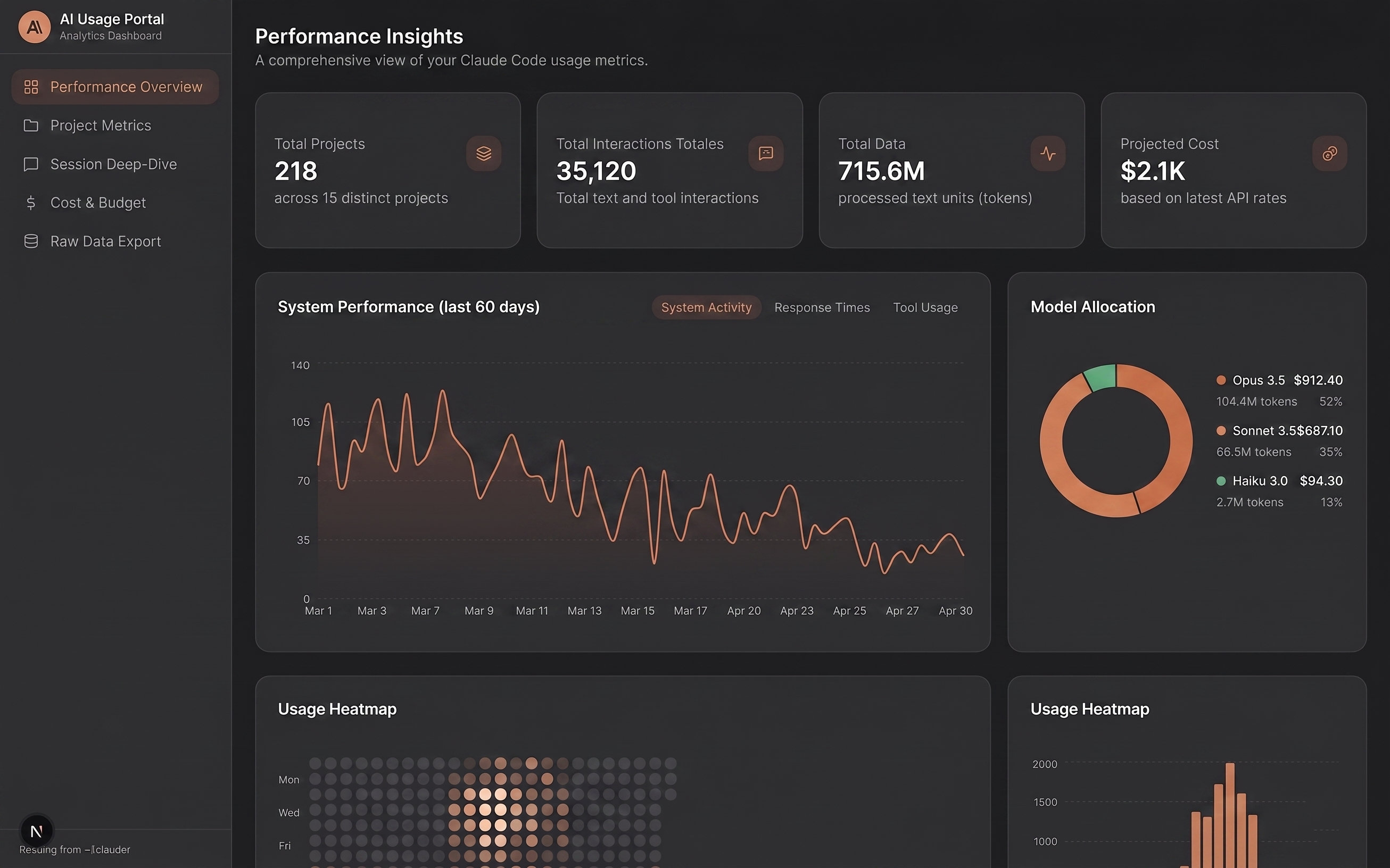Click the 2.7M tokens label

[1250, 502]
